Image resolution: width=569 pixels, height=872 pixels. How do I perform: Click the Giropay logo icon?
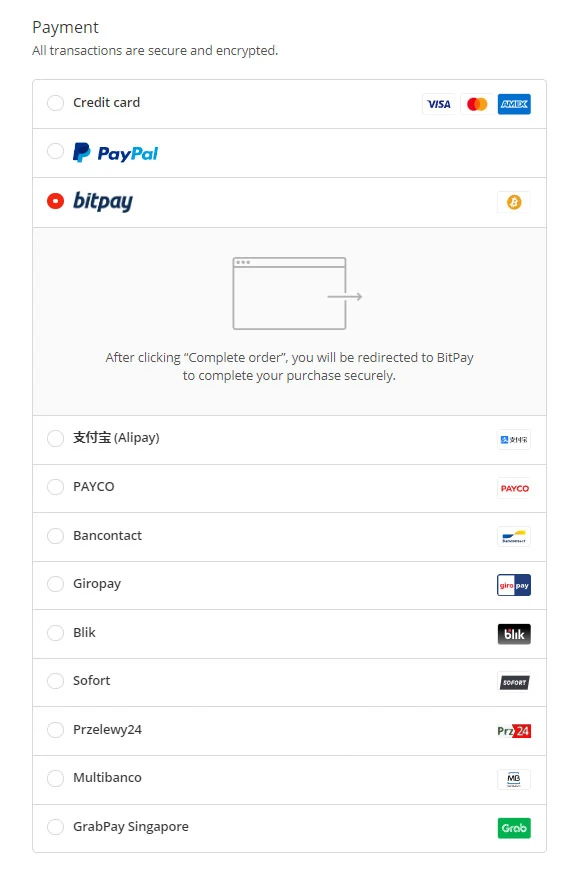coord(514,585)
